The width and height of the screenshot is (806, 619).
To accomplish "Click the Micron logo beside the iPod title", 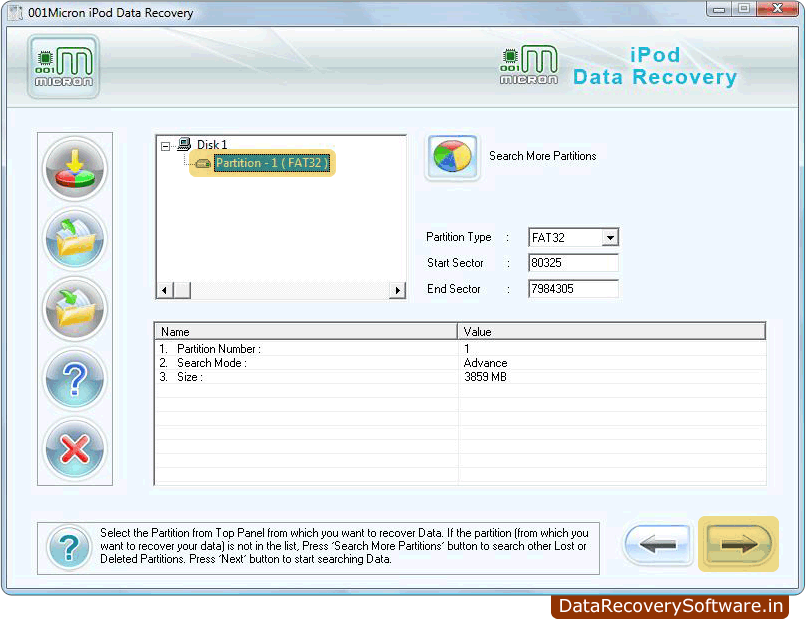I will pyautogui.click(x=528, y=65).
